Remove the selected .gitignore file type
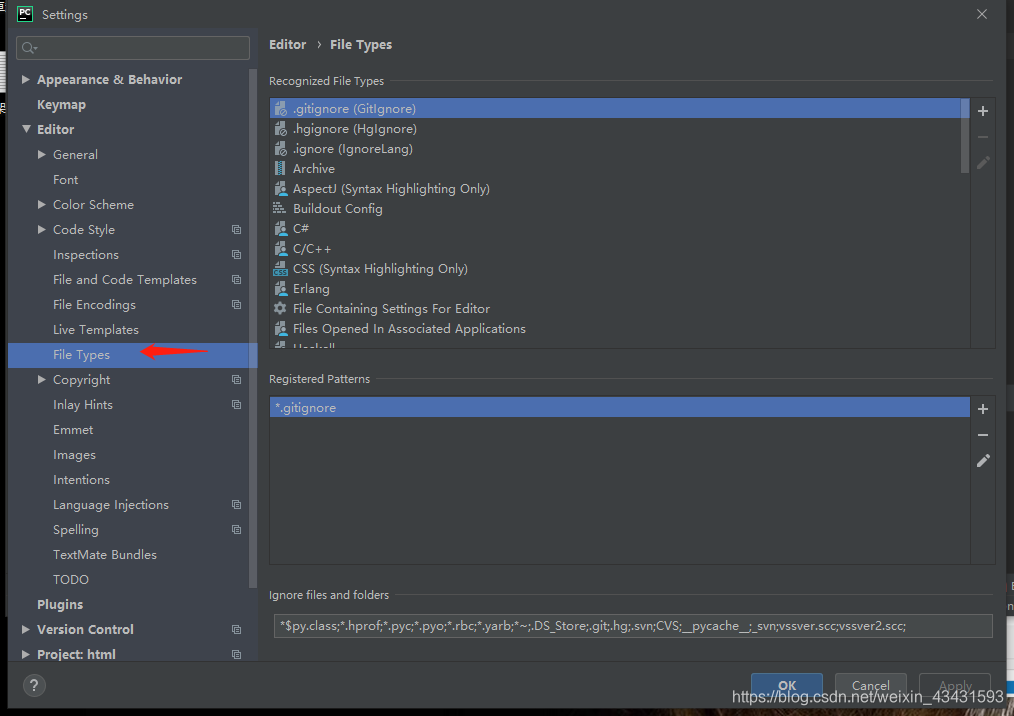1014x716 pixels. (982, 137)
